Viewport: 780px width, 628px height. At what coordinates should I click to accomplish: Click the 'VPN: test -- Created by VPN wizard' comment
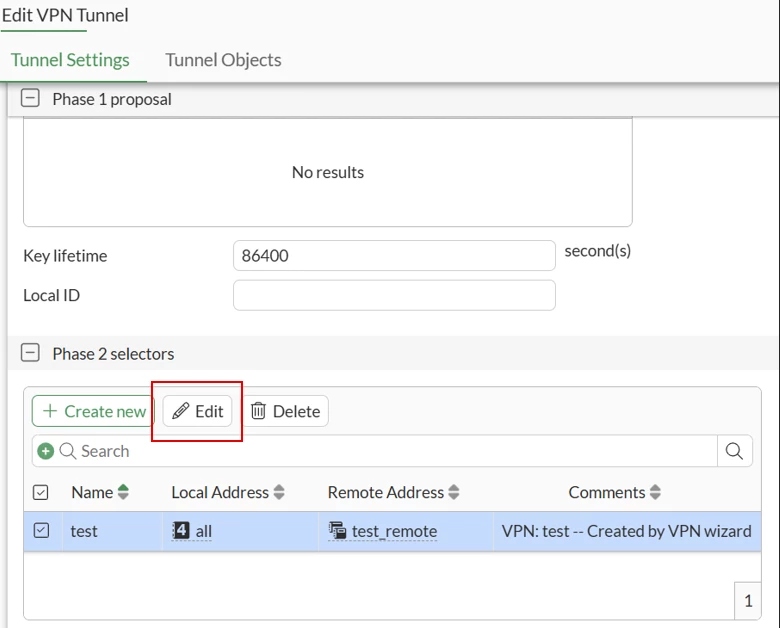click(x=626, y=531)
